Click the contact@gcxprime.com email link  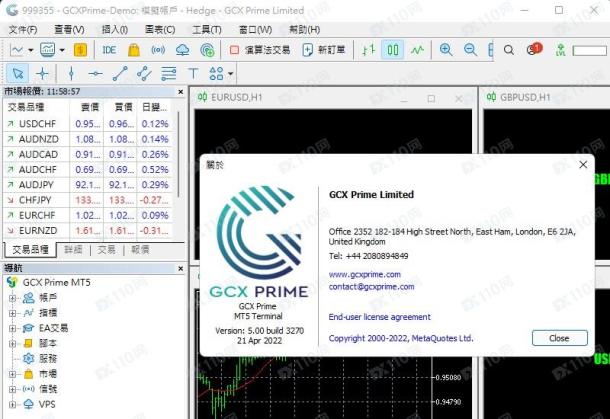point(371,287)
